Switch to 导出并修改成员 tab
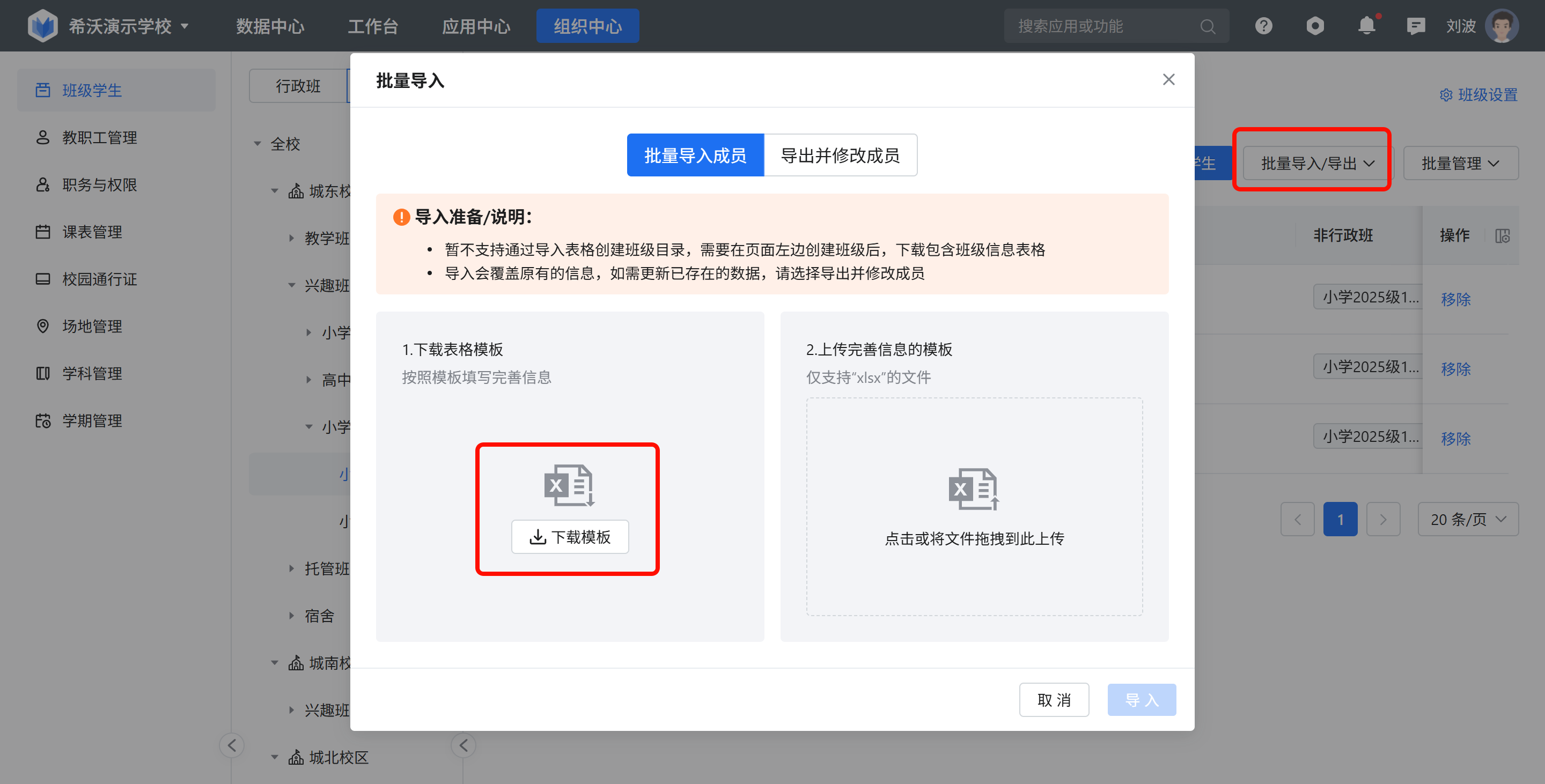Screen dimensions: 1545x784 [840, 155]
